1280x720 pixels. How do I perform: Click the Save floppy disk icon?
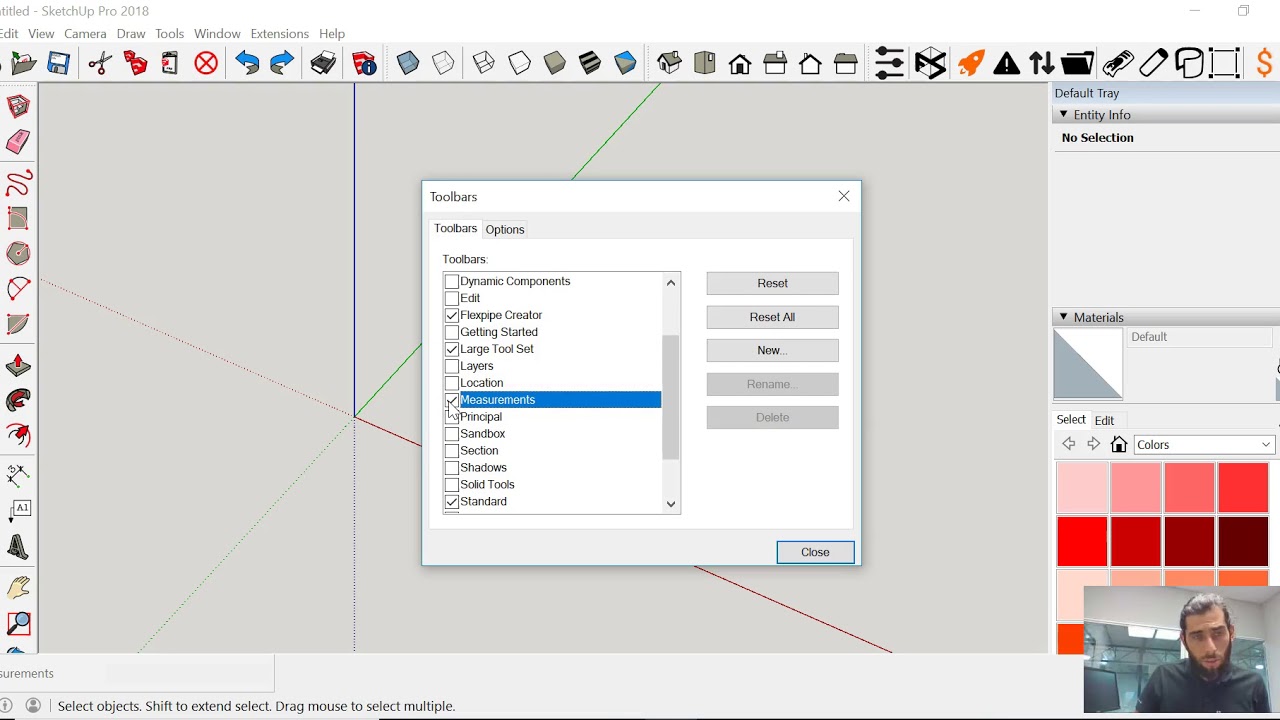pyautogui.click(x=58, y=64)
